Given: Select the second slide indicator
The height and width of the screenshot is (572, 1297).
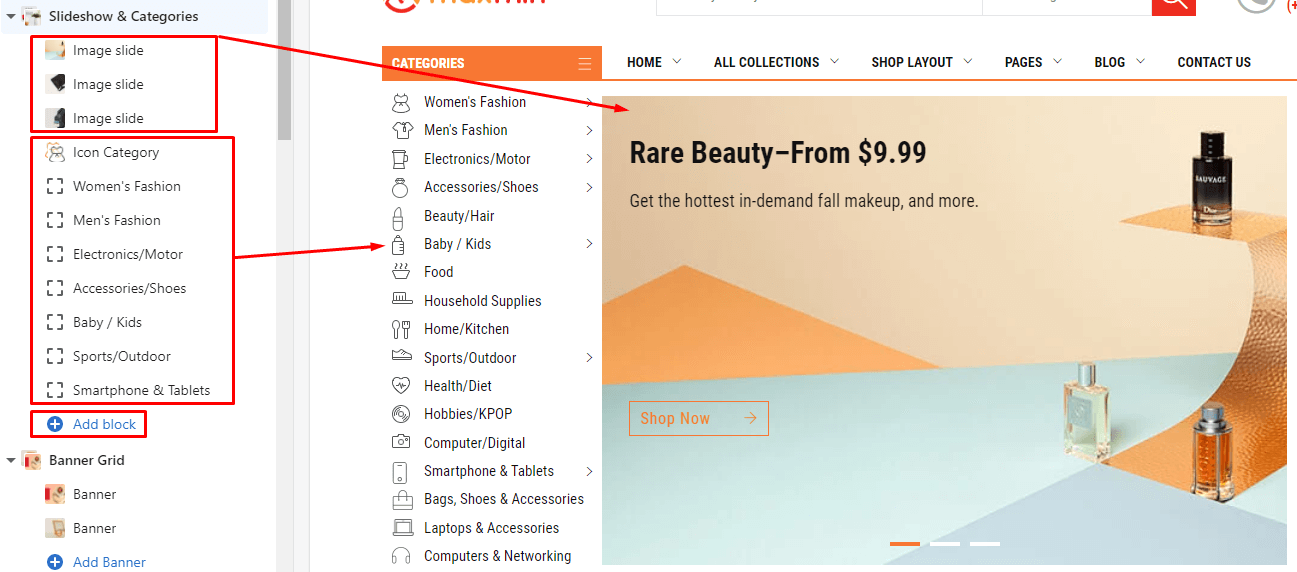Looking at the screenshot, I should 944,544.
